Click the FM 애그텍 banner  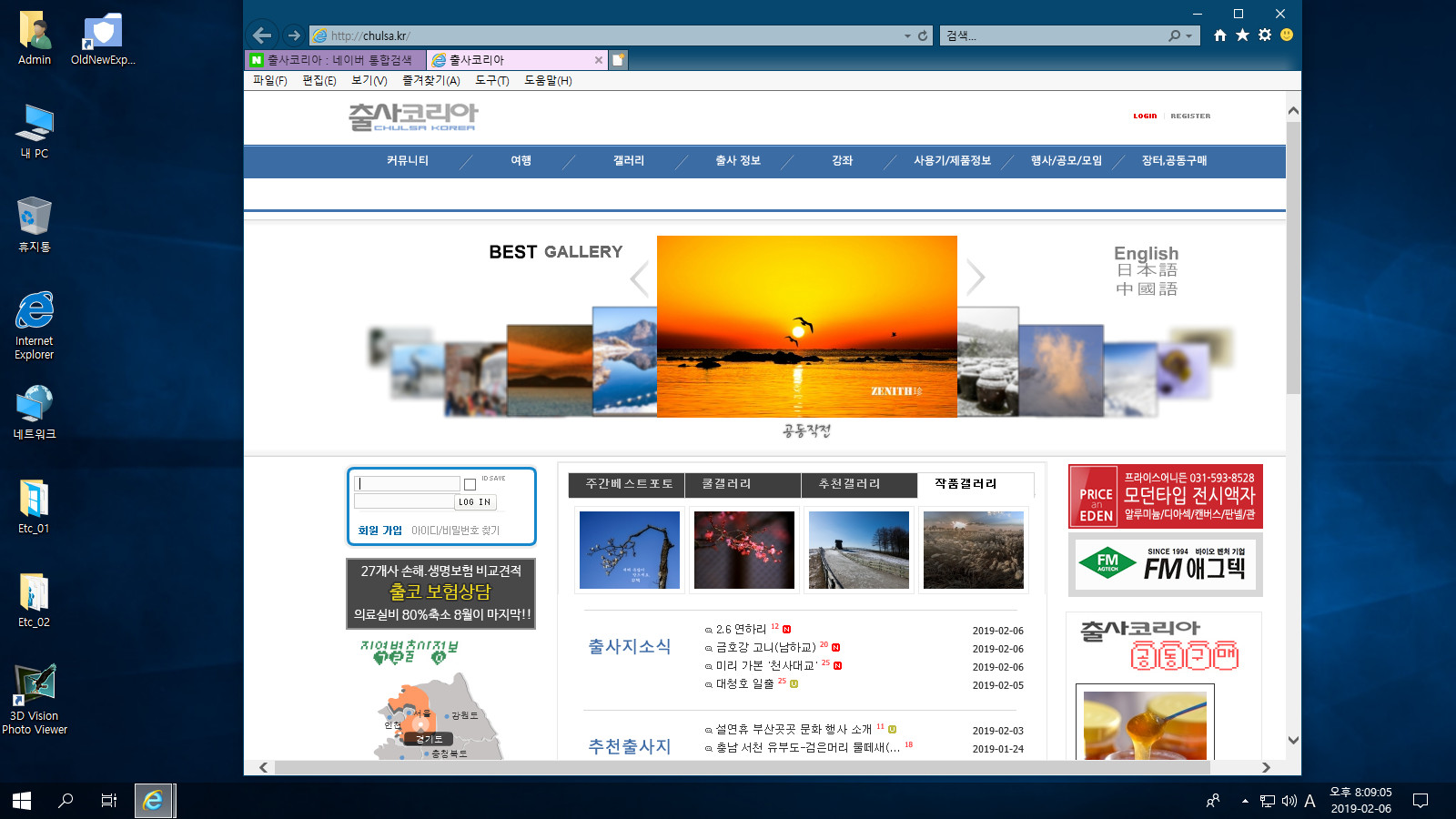pyautogui.click(x=1166, y=565)
